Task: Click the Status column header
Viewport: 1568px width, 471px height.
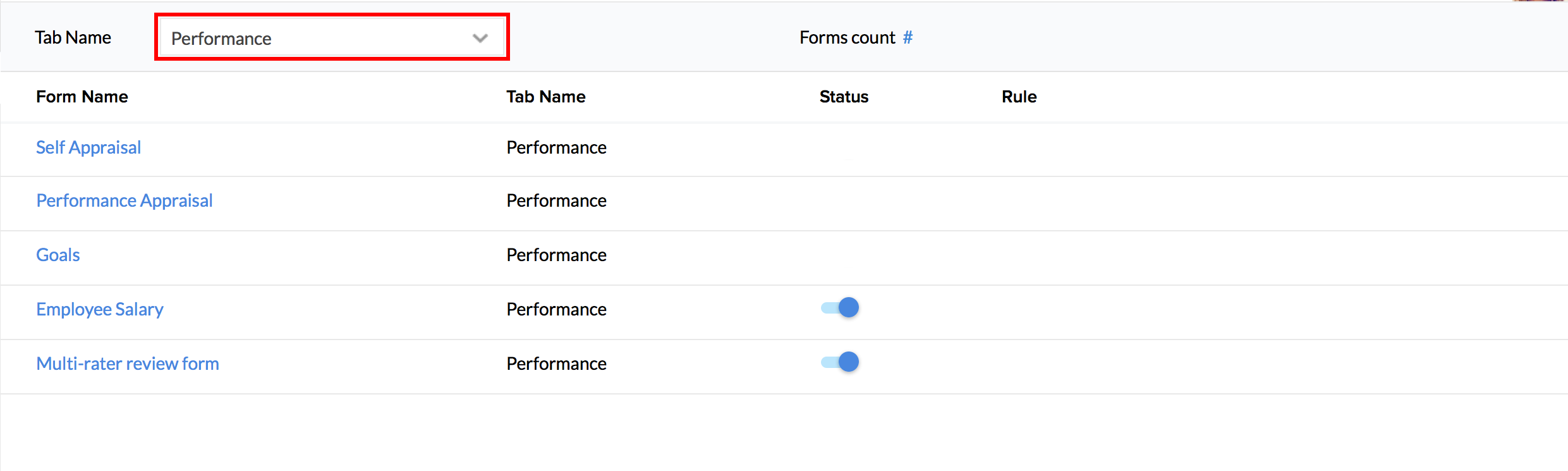Action: coord(844,97)
